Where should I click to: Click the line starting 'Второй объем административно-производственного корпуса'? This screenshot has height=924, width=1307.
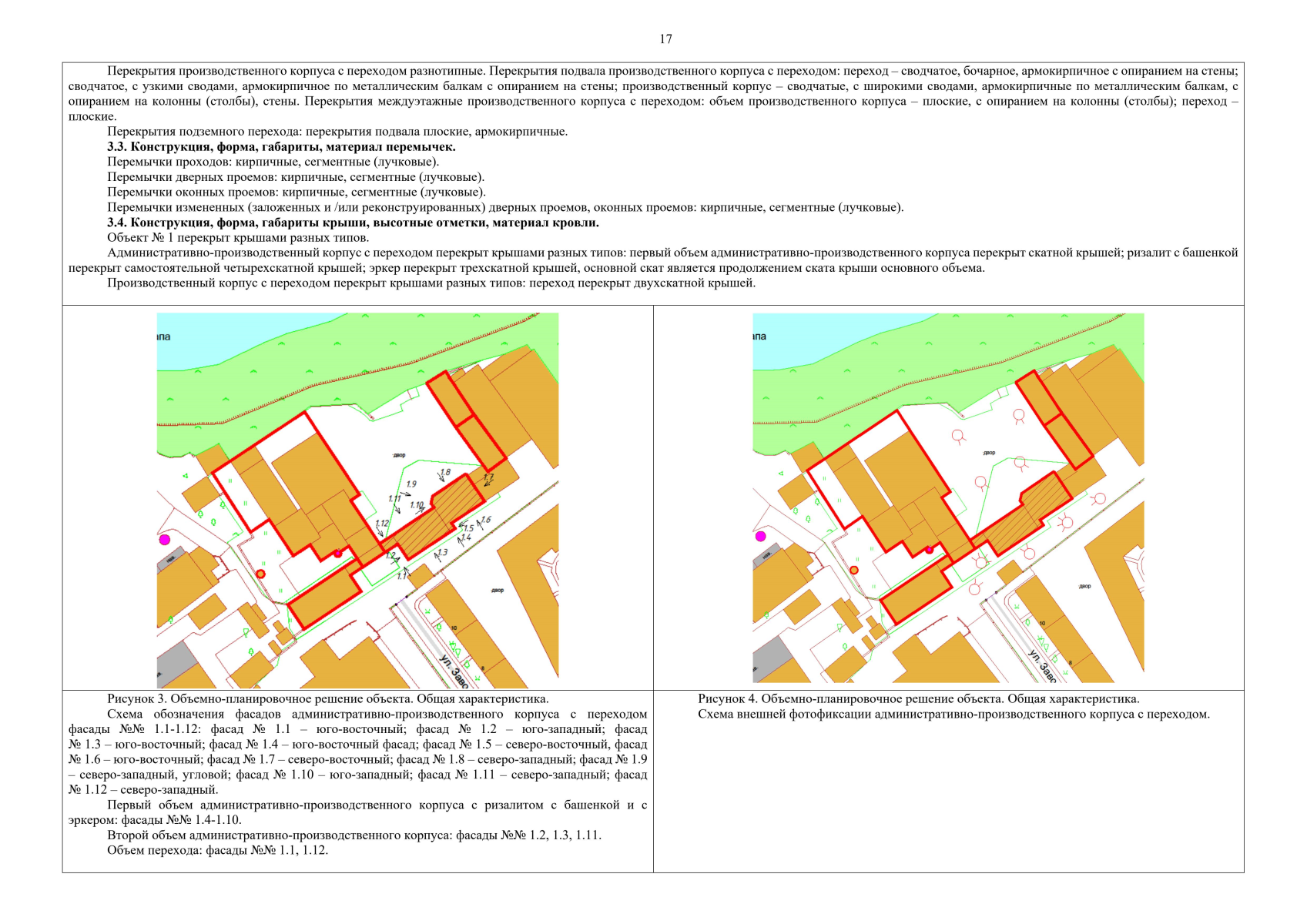[354, 835]
